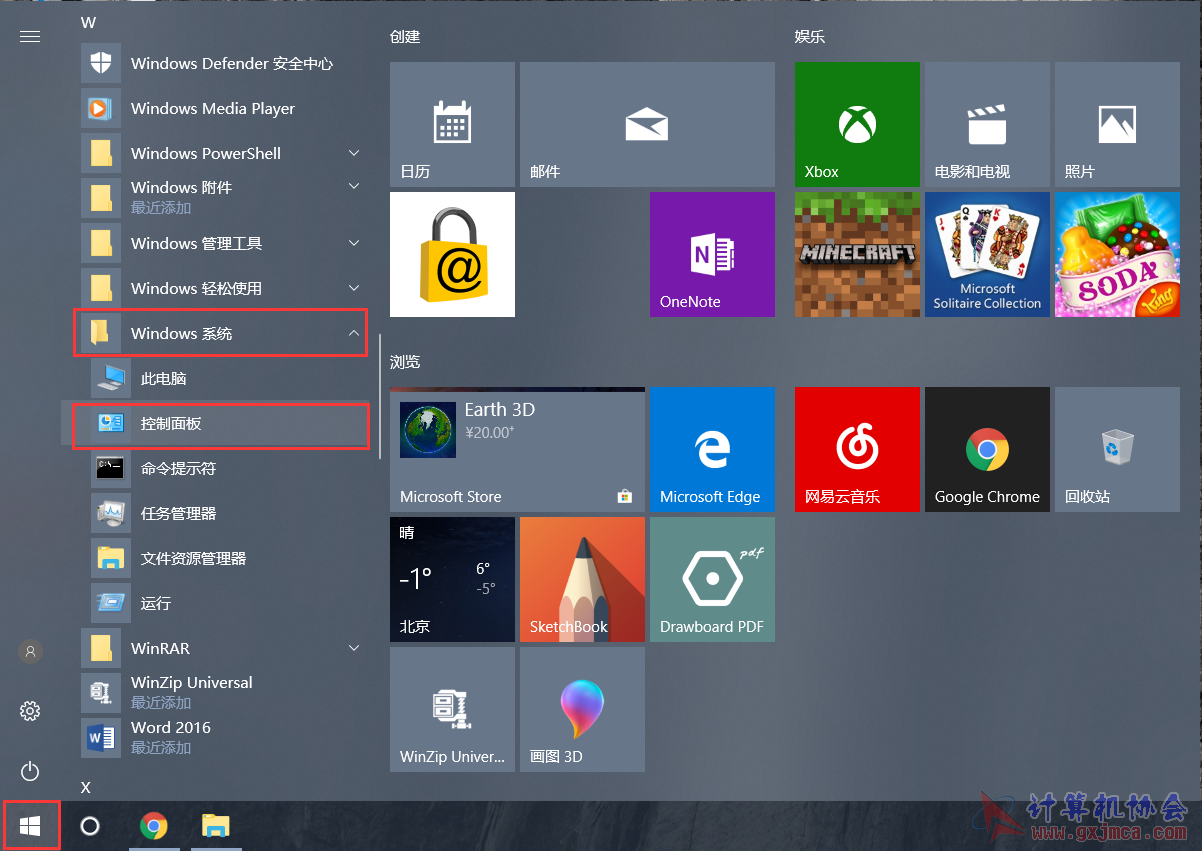
Task: Open Settings gear in Start sidebar
Action: (30, 711)
